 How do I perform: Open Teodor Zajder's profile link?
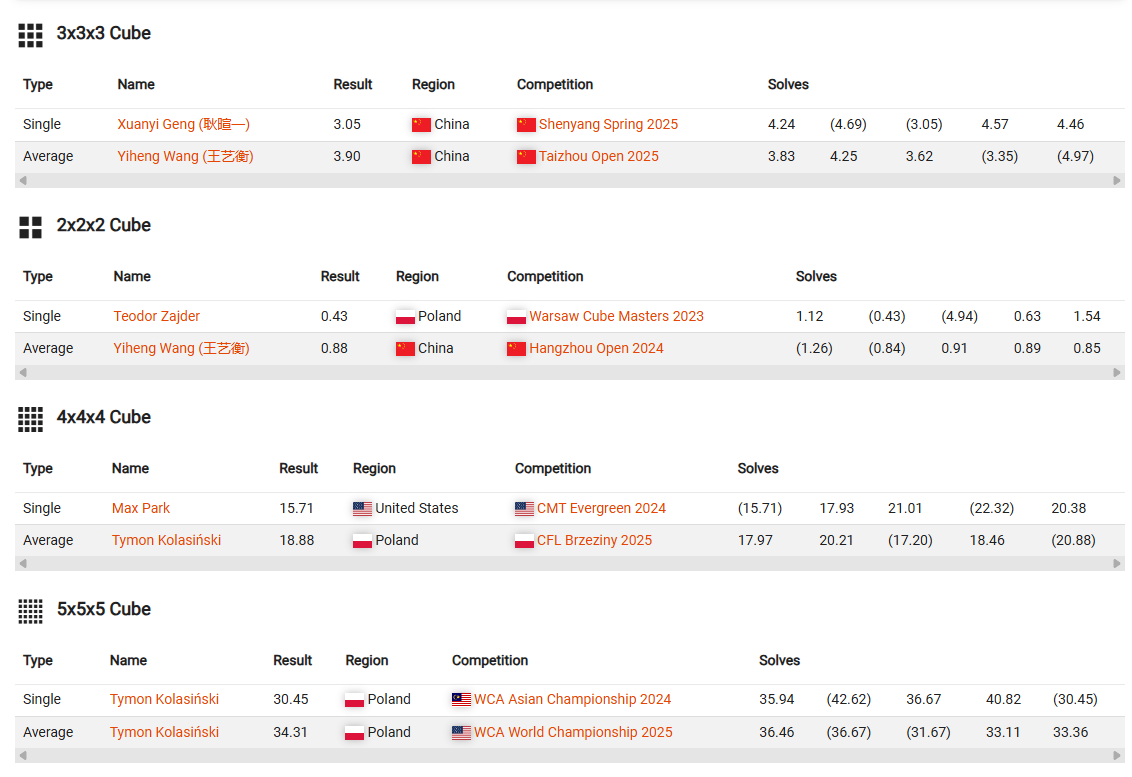(x=157, y=316)
